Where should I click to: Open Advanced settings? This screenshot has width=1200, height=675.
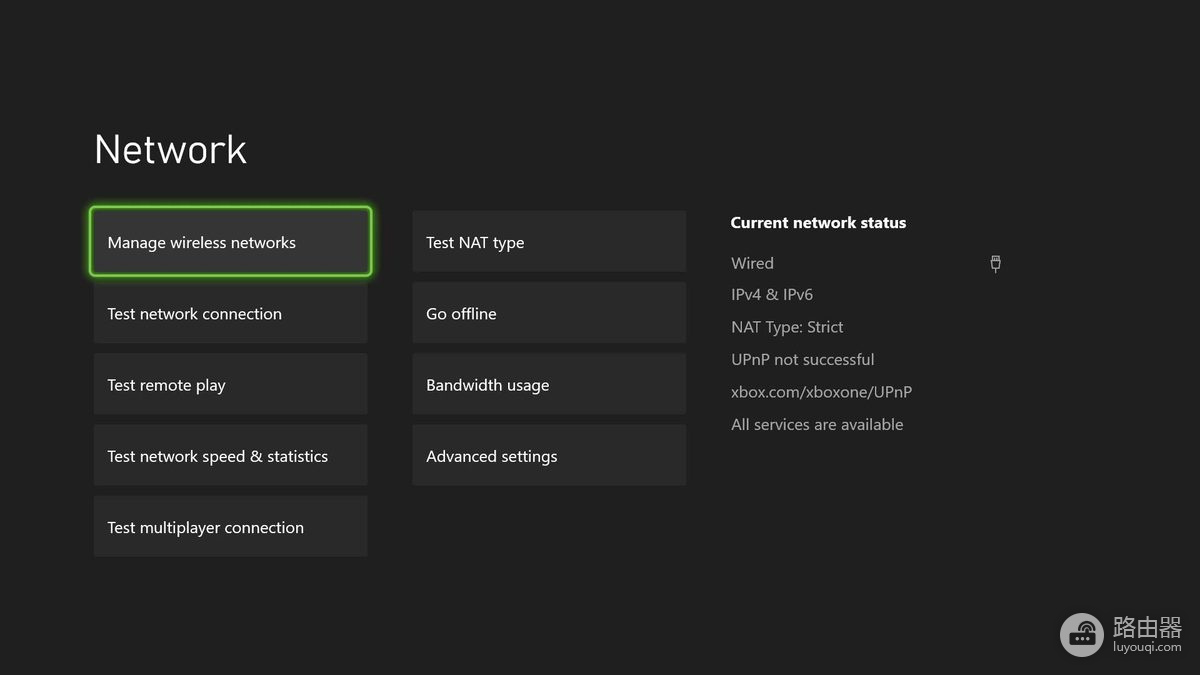pos(549,456)
